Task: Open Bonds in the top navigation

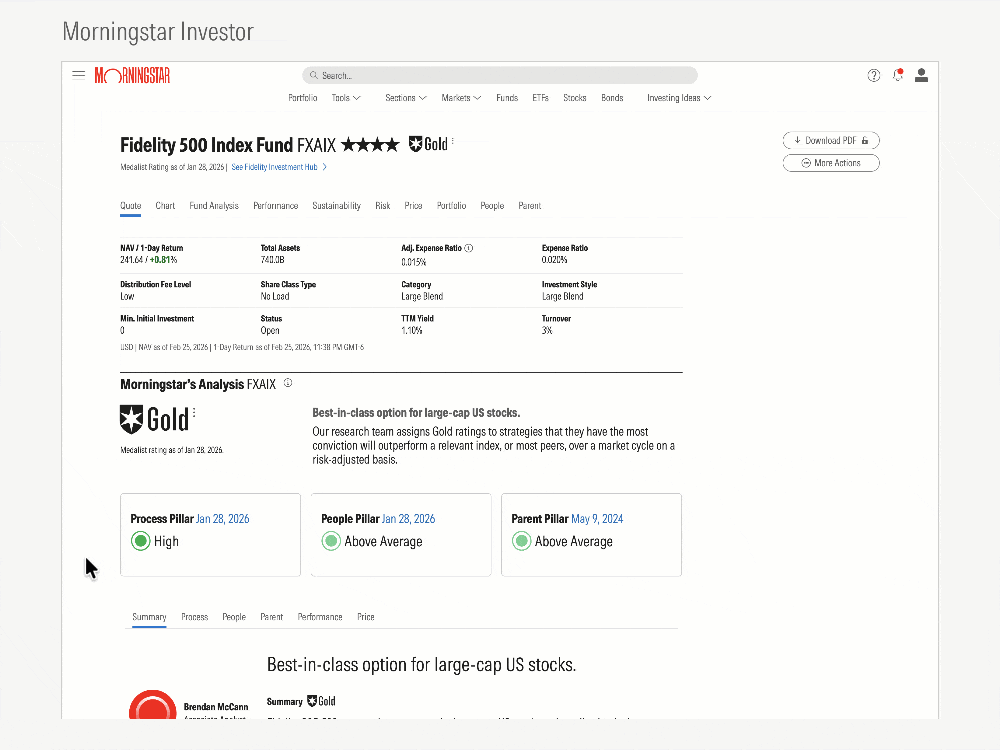Action: pyautogui.click(x=612, y=98)
